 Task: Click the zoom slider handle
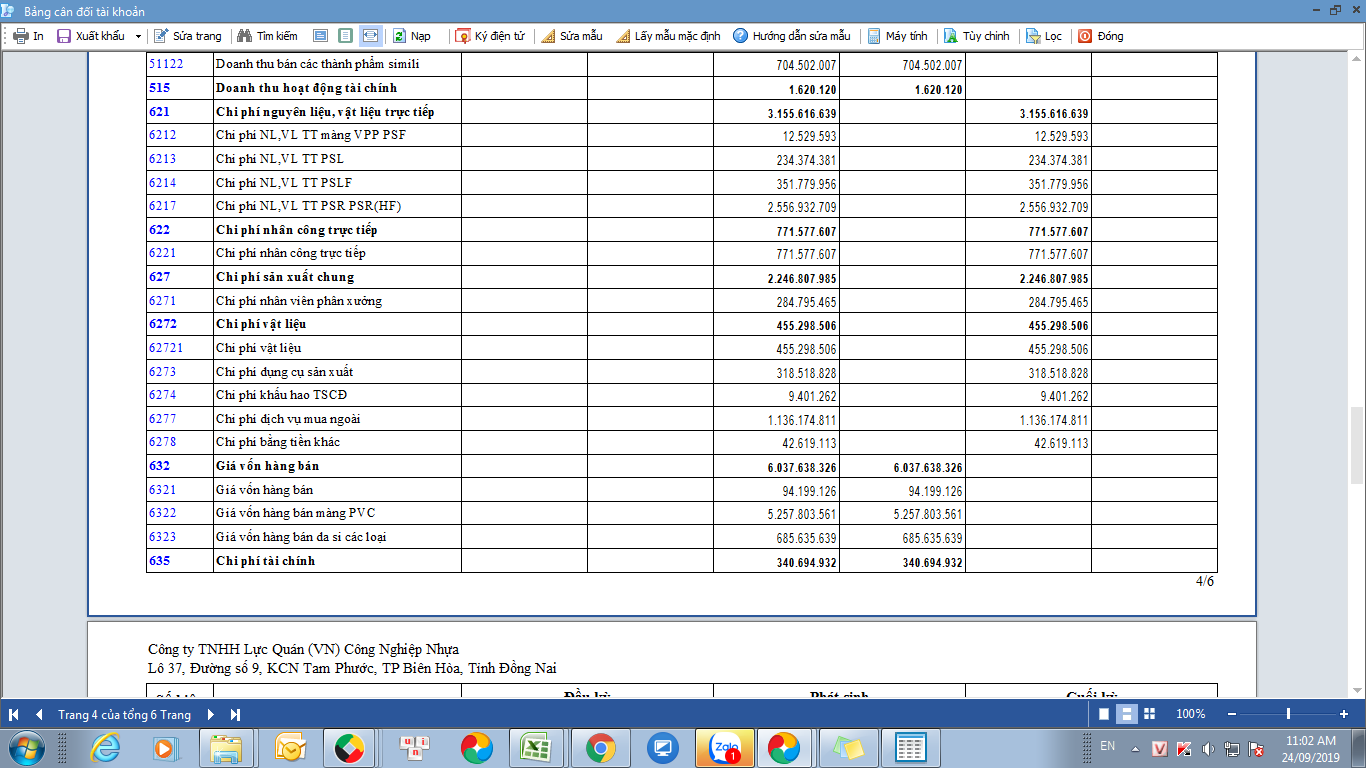[1288, 714]
